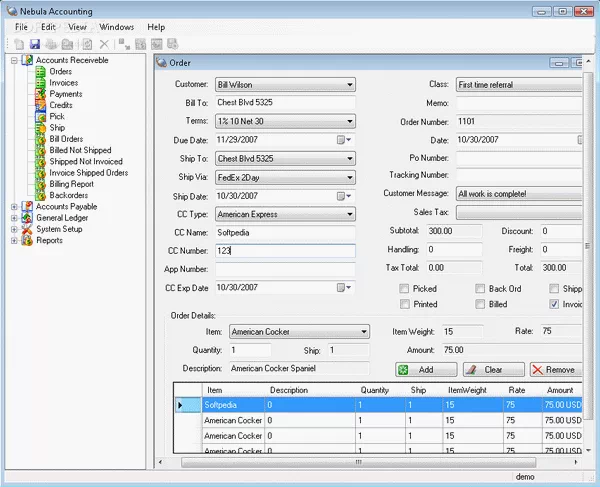Screen dimensions: 600x487
Task: Select the Reports node
Action: [x=49, y=240]
